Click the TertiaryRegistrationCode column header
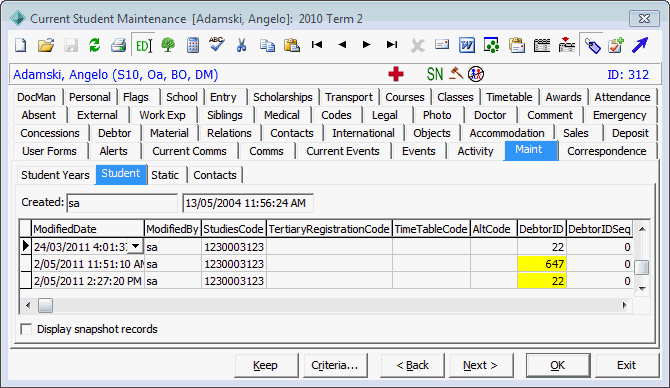This screenshot has height=388, width=670. pos(329,229)
